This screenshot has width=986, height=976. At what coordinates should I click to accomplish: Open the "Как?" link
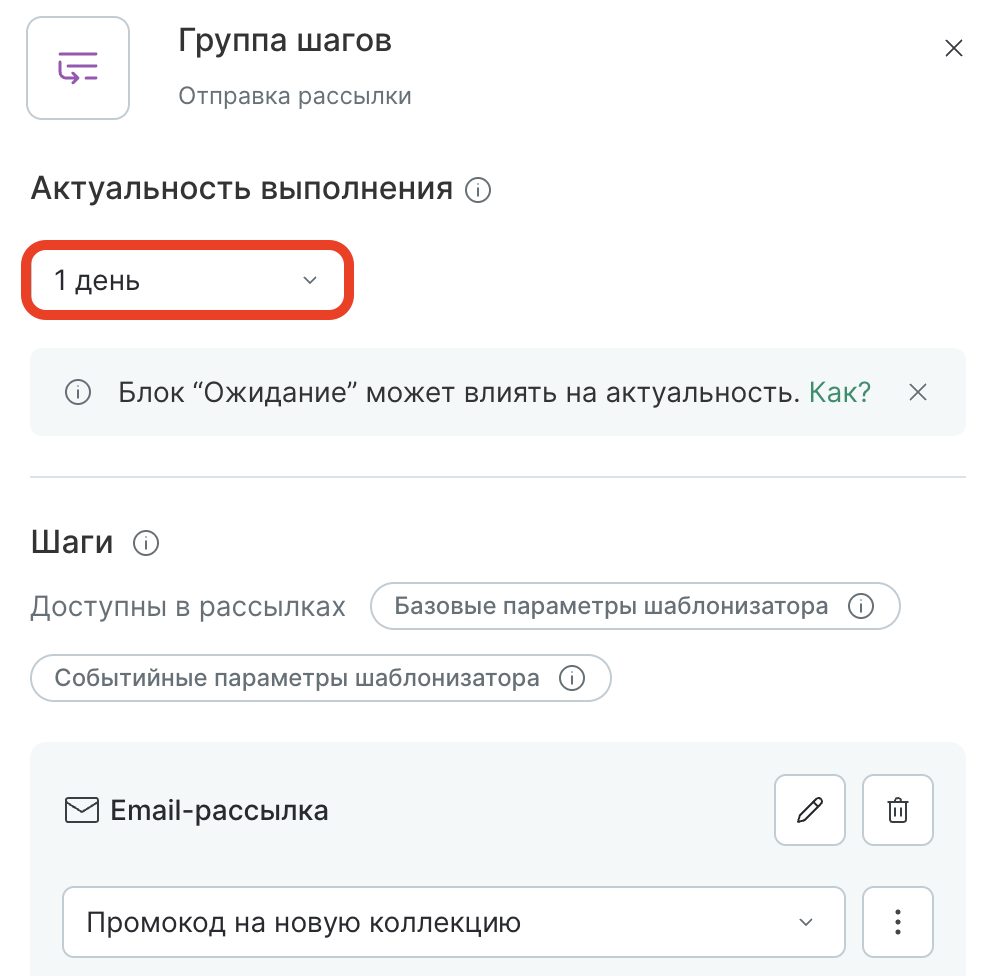tap(839, 393)
